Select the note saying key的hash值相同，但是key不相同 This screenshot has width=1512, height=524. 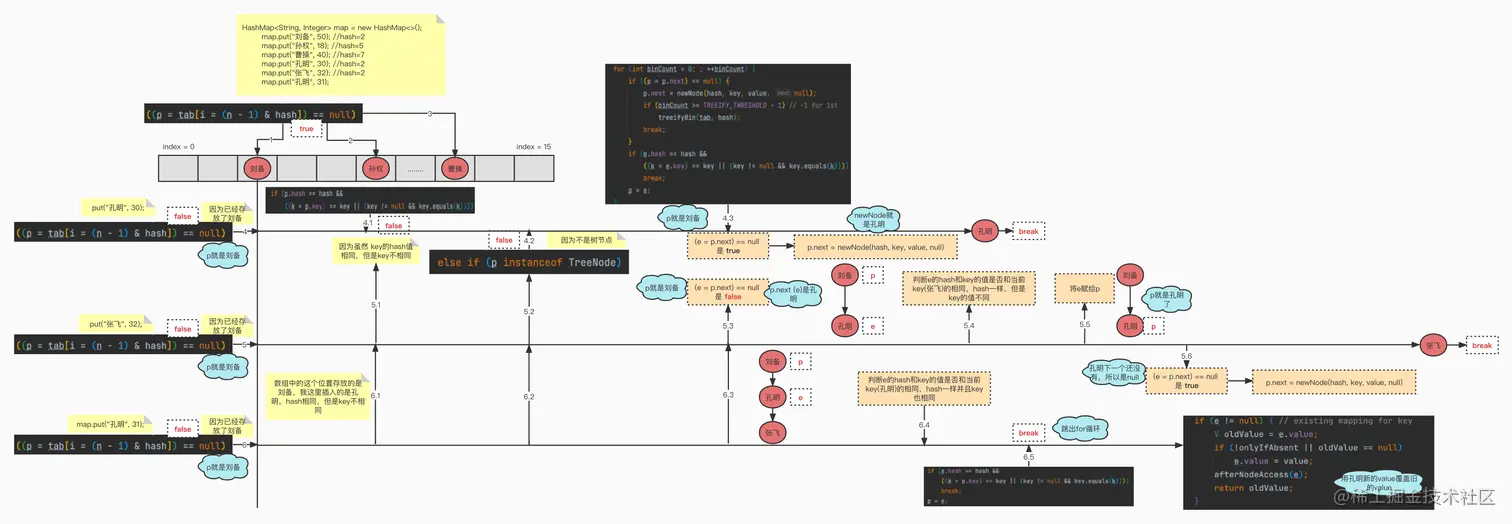[375, 250]
